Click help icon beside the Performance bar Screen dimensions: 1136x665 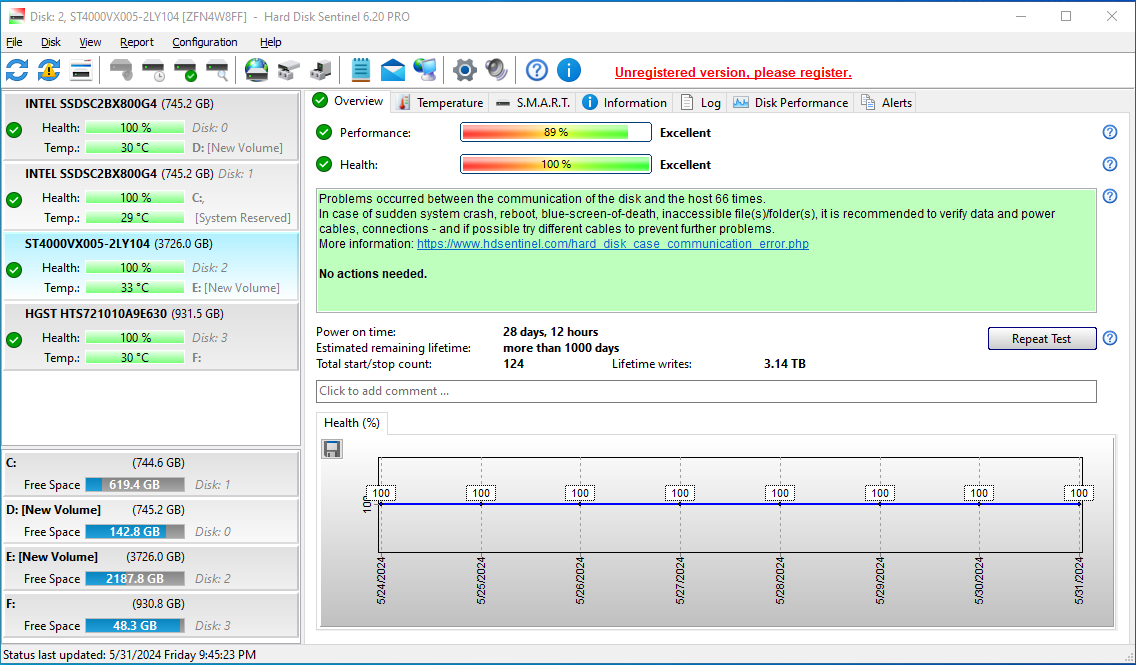(1109, 132)
